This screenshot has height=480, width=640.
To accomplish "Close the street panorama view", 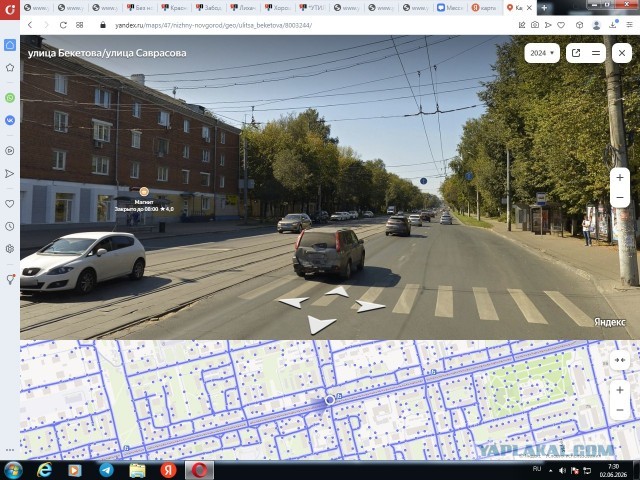I will [622, 53].
